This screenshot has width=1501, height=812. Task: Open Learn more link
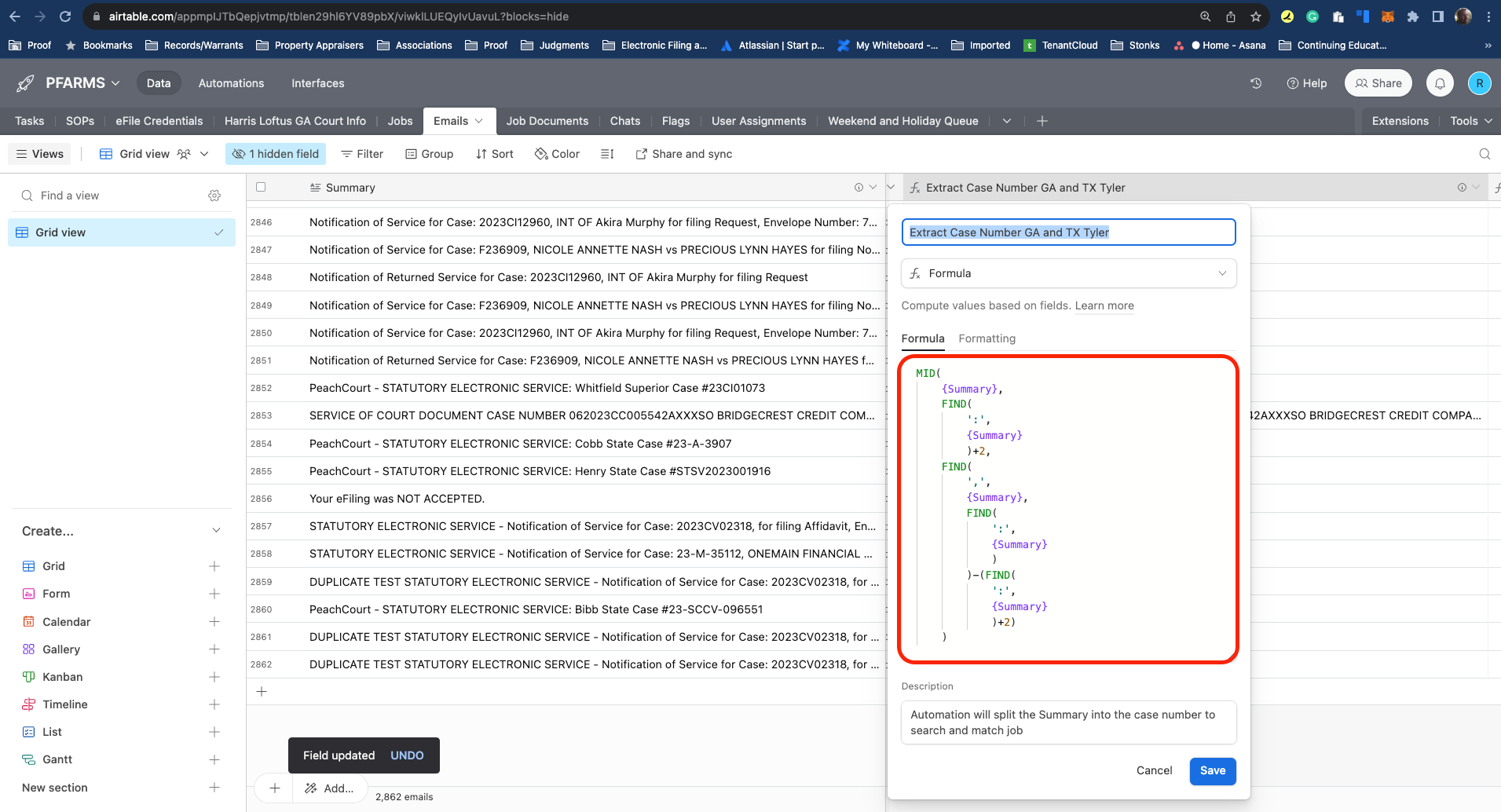click(x=1104, y=305)
